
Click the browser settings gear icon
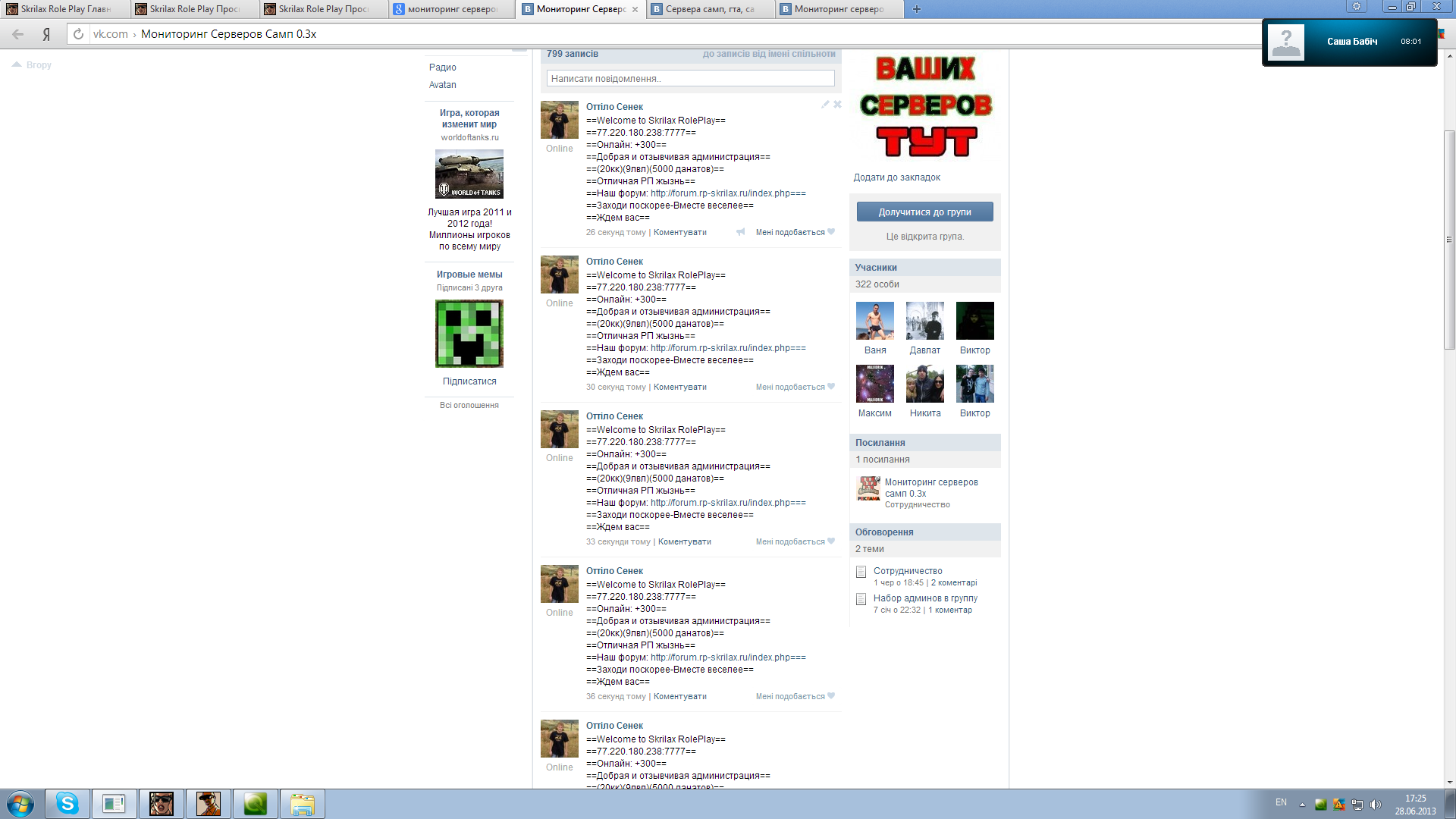pos(1356,7)
